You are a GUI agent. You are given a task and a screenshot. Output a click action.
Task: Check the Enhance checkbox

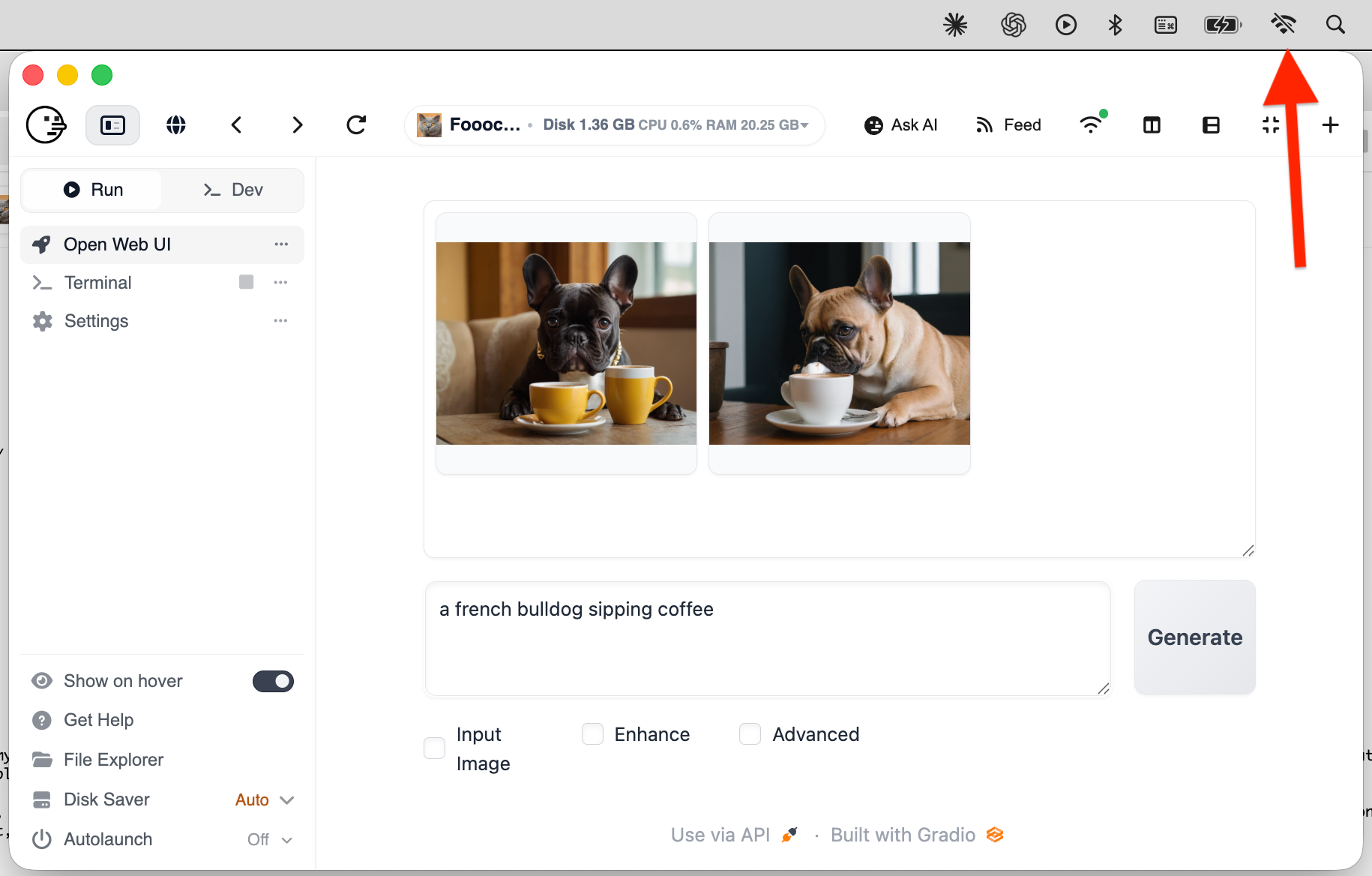point(593,734)
